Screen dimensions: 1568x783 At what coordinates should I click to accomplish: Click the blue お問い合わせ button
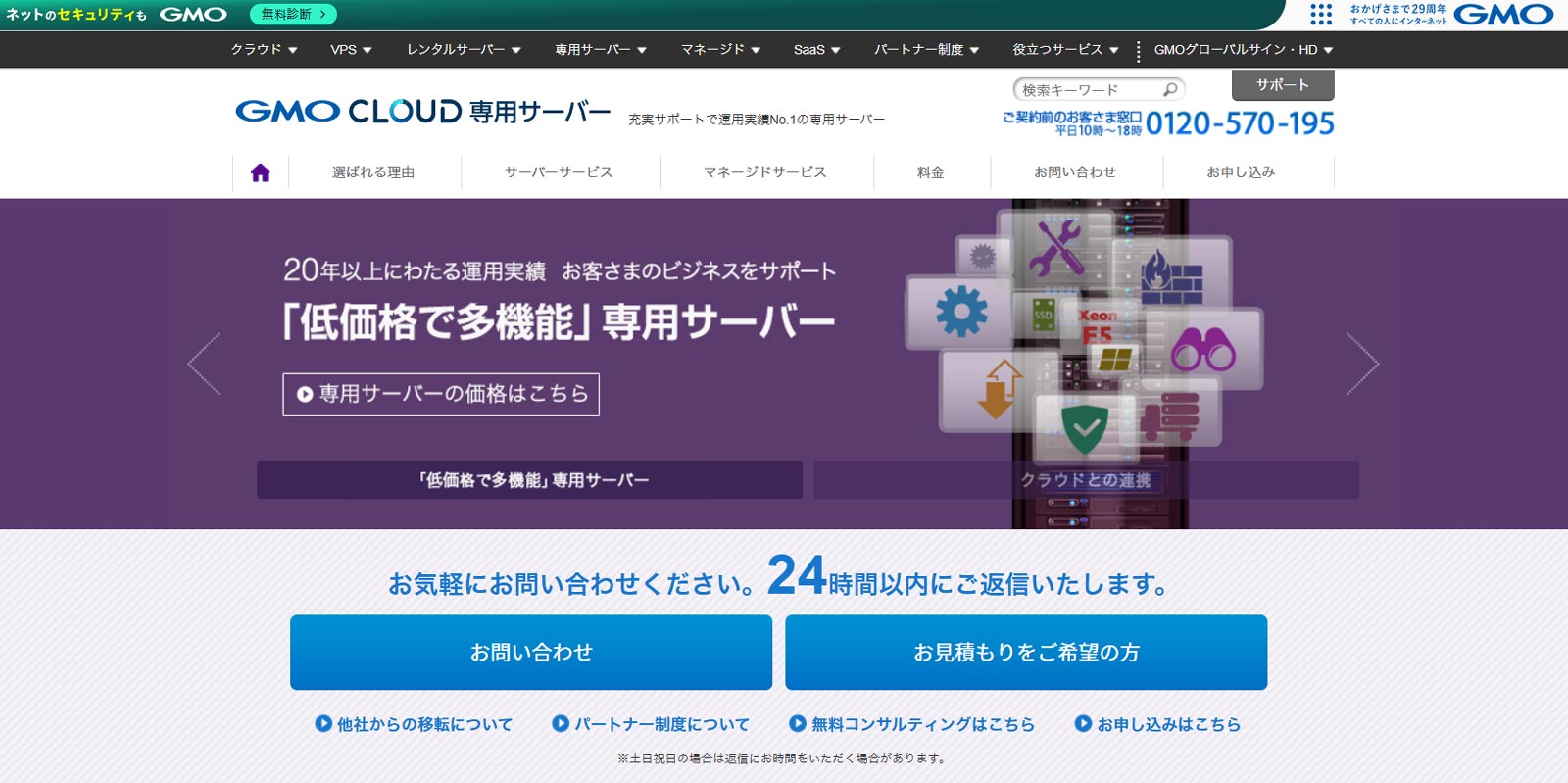531,653
